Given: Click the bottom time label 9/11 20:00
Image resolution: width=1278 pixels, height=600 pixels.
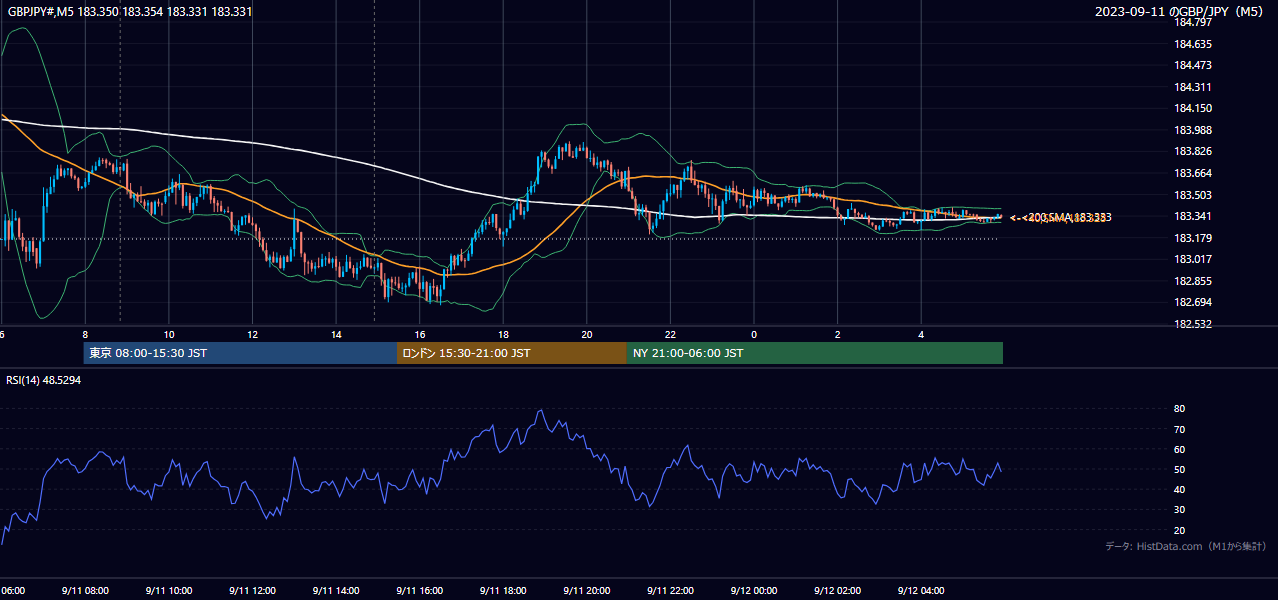Looking at the screenshot, I should 587,591.
